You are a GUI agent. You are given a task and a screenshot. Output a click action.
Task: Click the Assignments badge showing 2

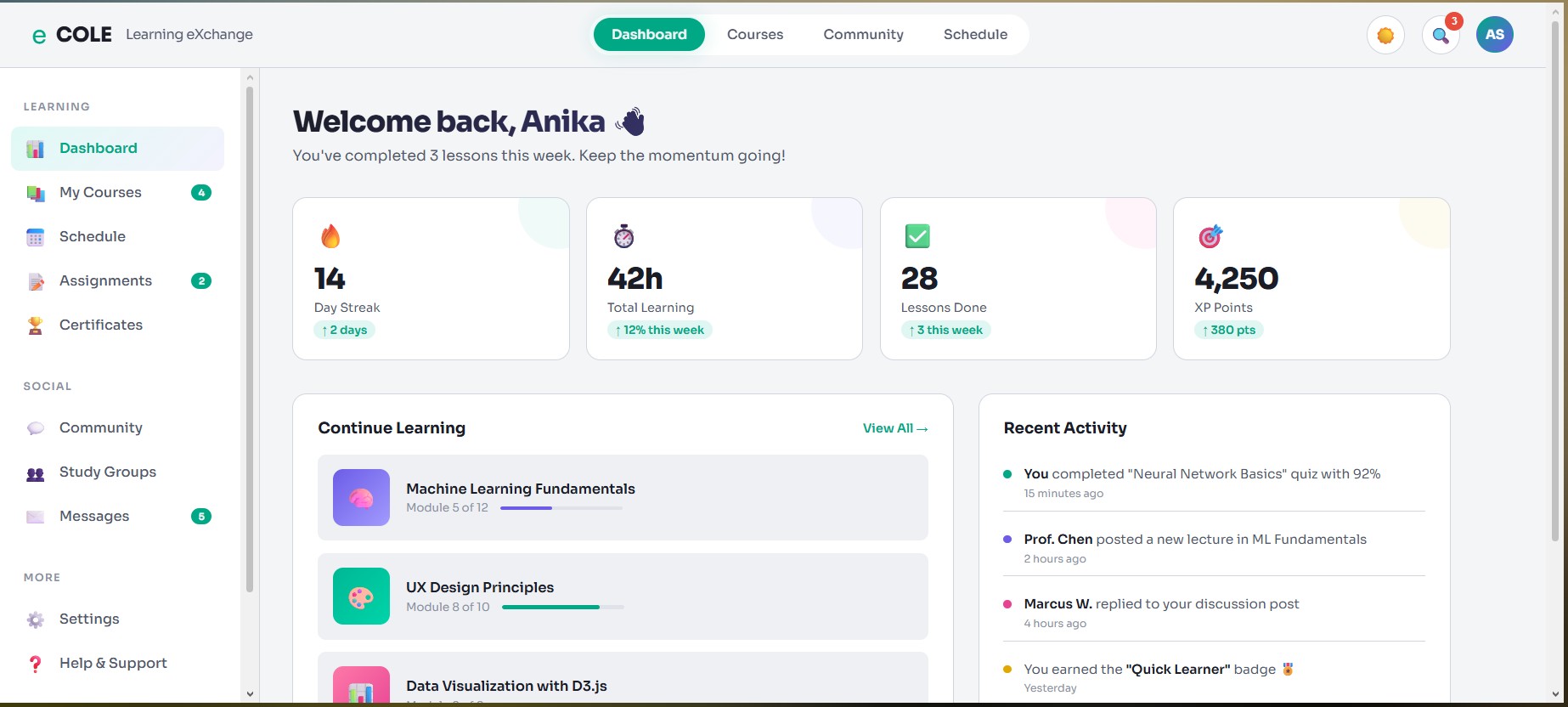(201, 281)
